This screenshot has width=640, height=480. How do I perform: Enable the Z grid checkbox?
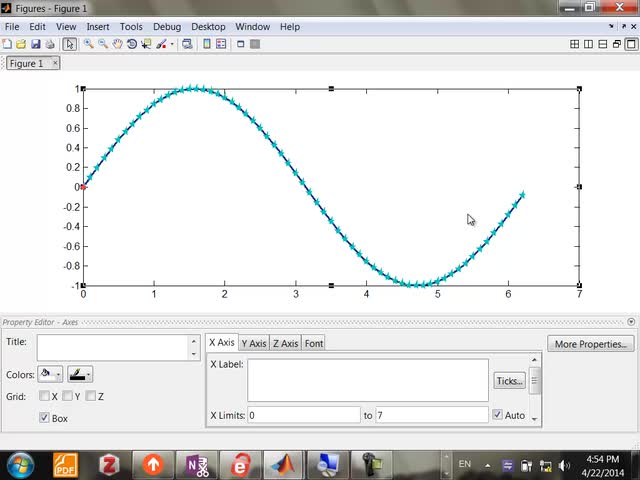point(91,396)
